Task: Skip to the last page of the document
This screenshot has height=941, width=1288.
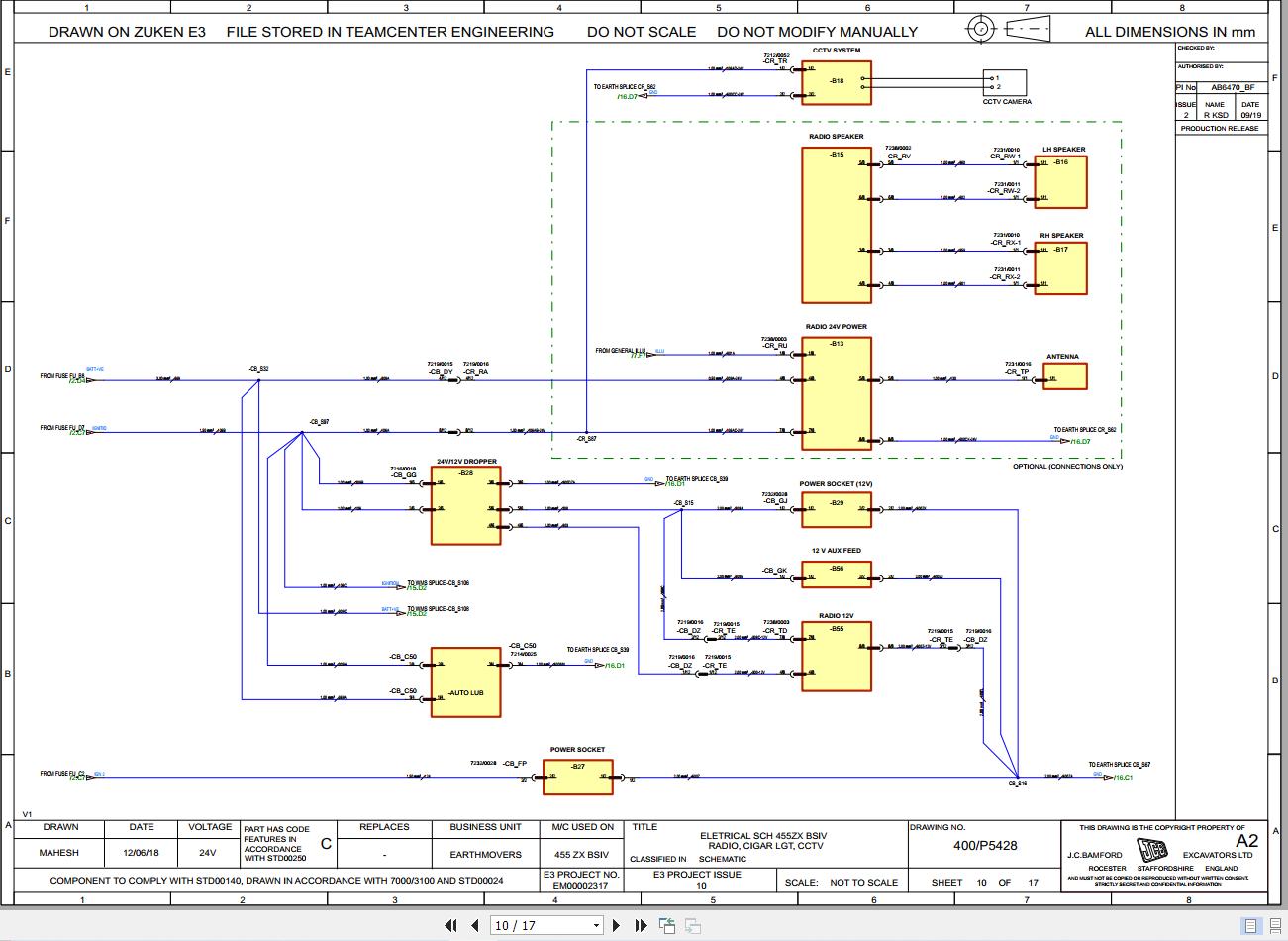Action: tap(641, 925)
